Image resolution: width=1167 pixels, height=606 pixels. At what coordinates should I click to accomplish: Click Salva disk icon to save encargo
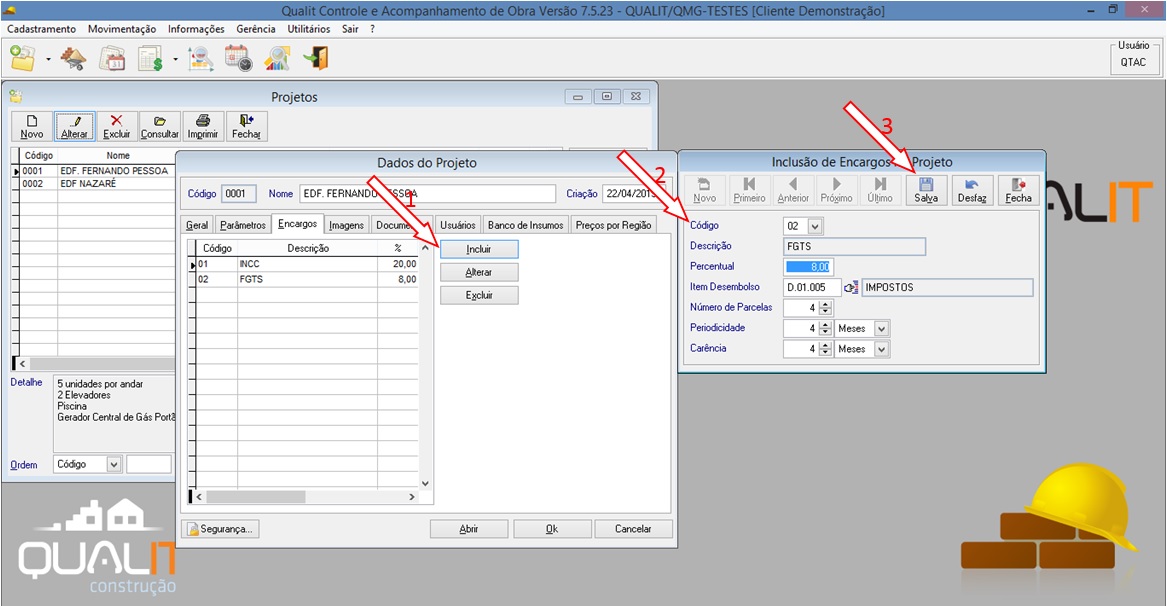coord(926,191)
